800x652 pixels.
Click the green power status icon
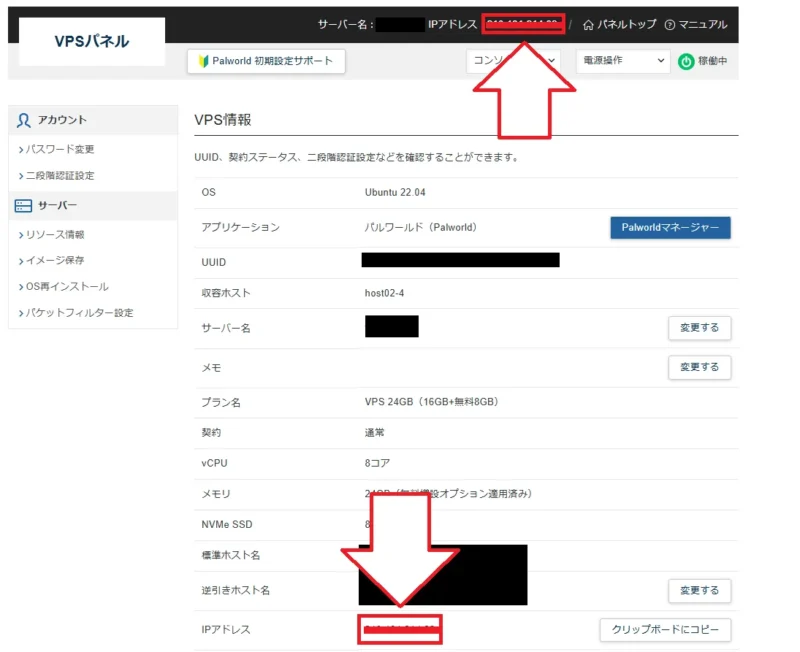coord(686,62)
